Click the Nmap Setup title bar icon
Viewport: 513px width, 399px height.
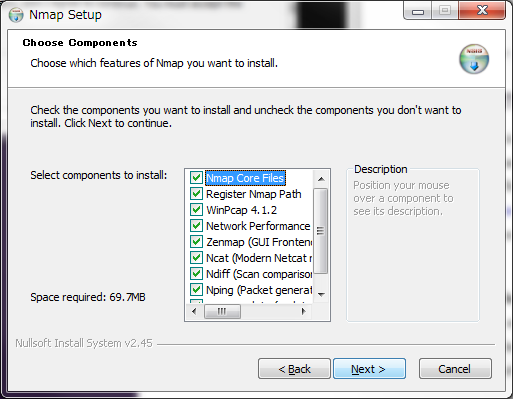click(16, 15)
